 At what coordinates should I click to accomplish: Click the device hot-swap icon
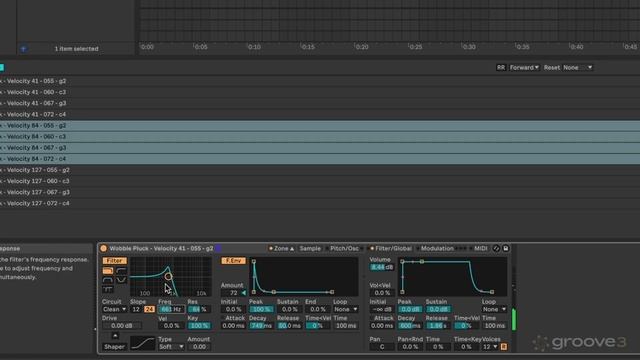tap(496, 248)
